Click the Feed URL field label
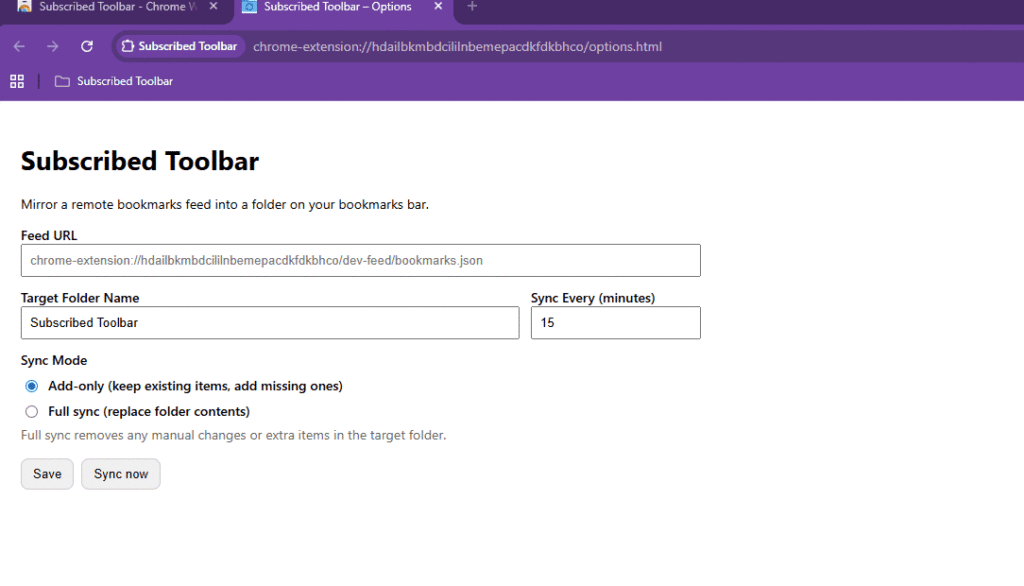Screen dimensions: 1024x586 (49, 236)
